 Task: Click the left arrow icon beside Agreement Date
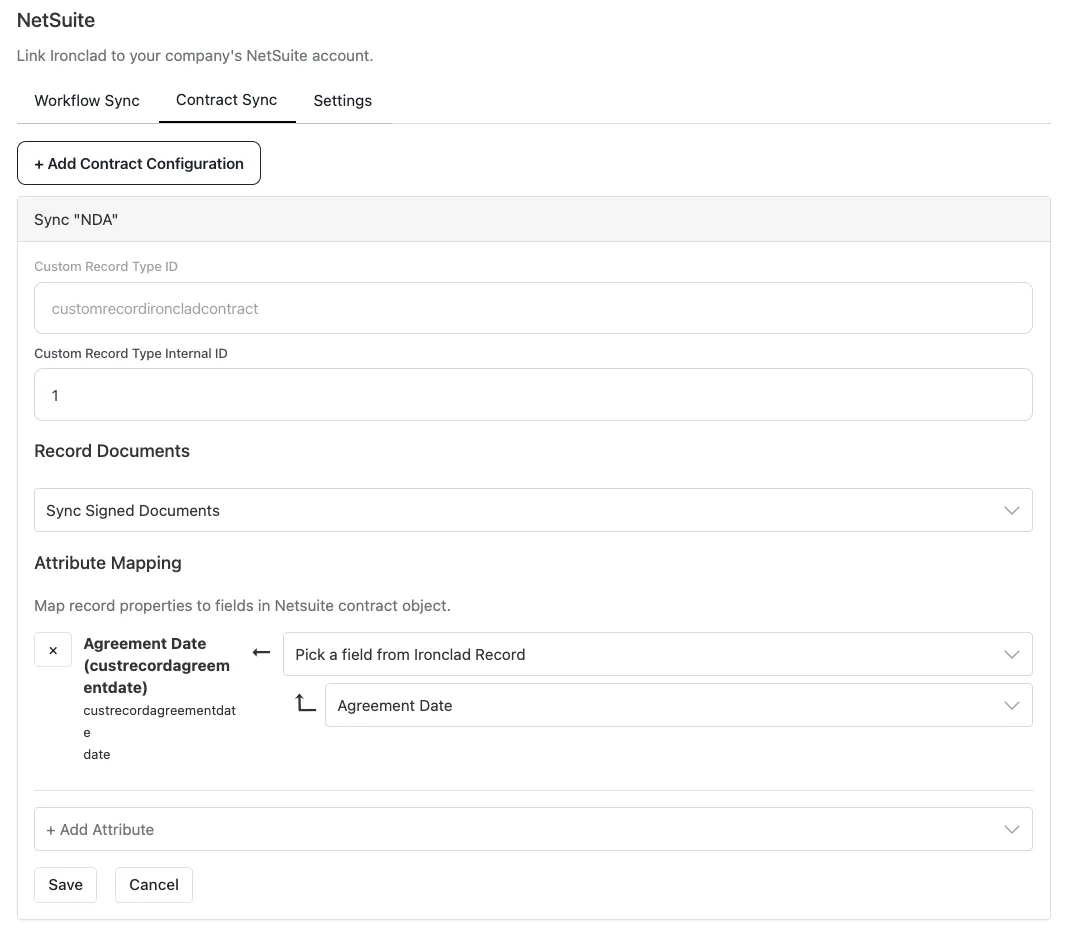click(261, 652)
